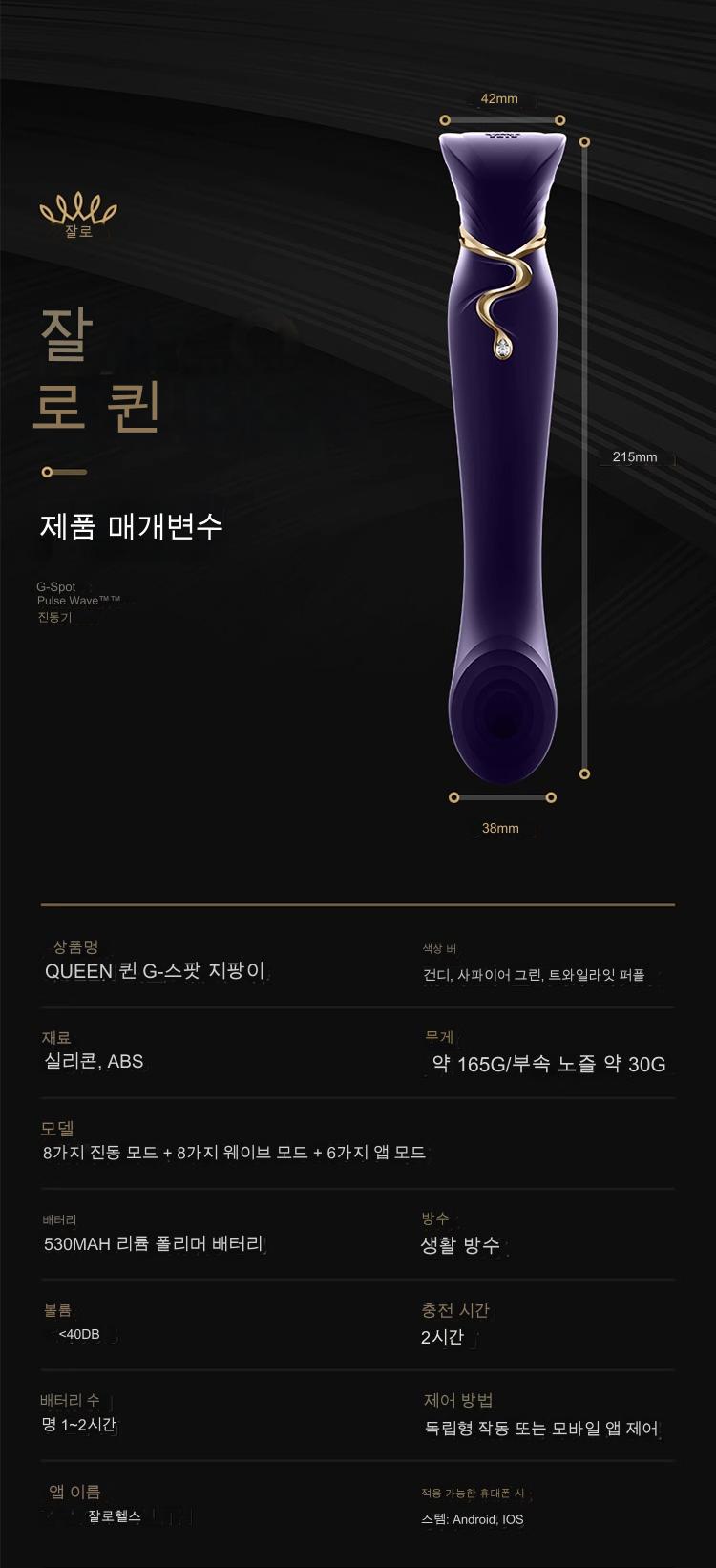Click the 42mm width label
Image resolution: width=716 pixels, height=1568 pixels.
tap(499, 98)
